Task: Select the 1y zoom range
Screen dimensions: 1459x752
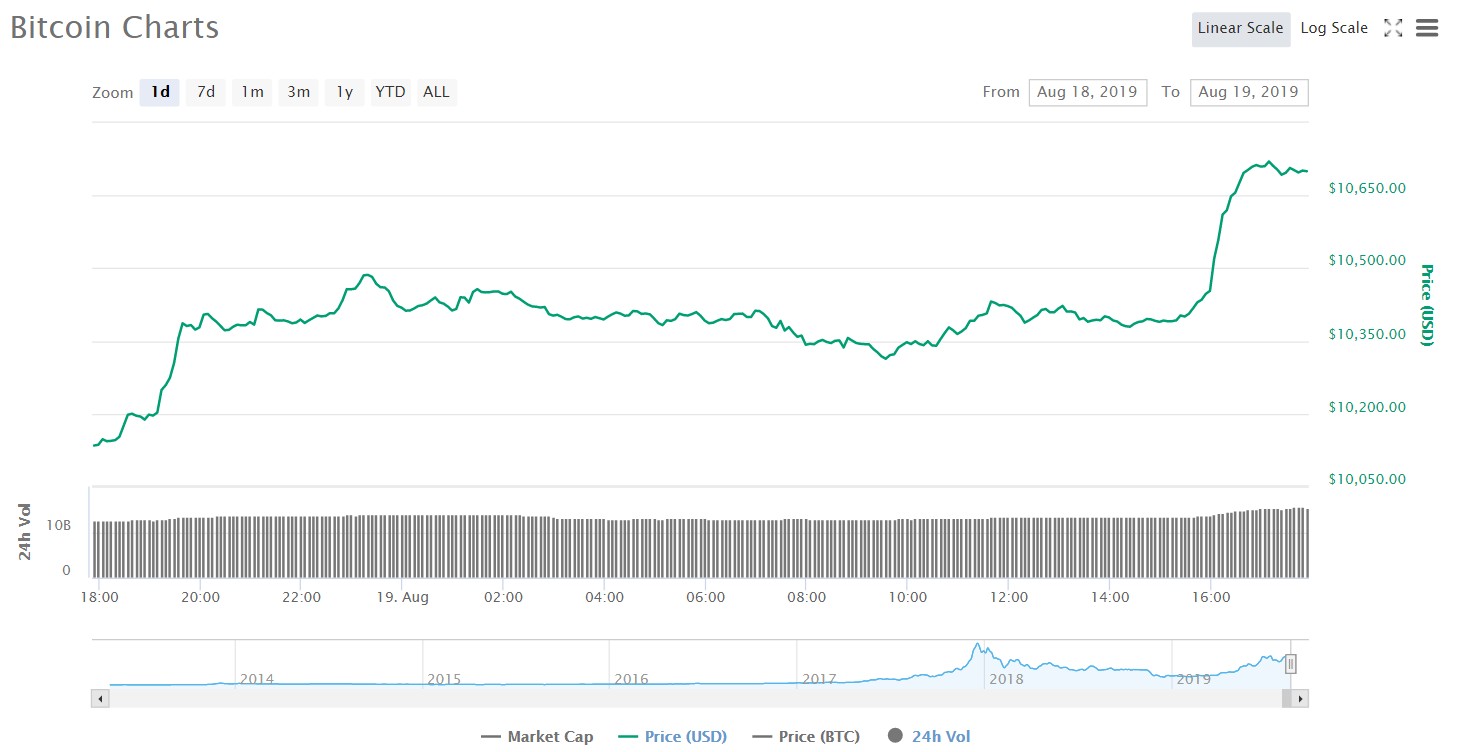Action: 344,92
